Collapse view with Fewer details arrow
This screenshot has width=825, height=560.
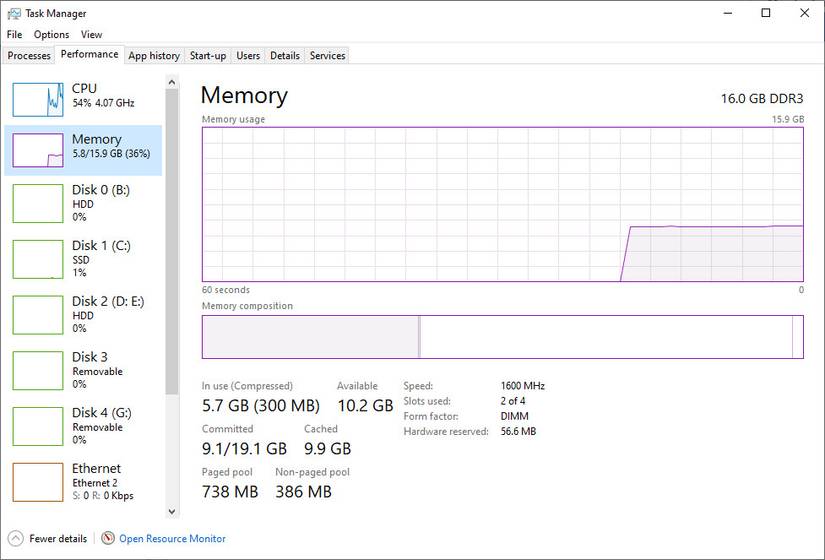[x=16, y=539]
